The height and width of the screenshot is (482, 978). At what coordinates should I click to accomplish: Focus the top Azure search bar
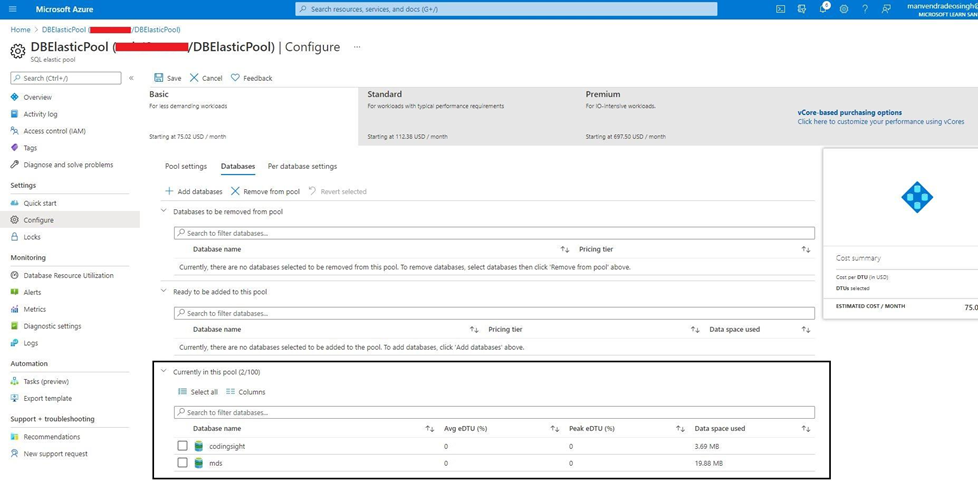[x=506, y=9]
